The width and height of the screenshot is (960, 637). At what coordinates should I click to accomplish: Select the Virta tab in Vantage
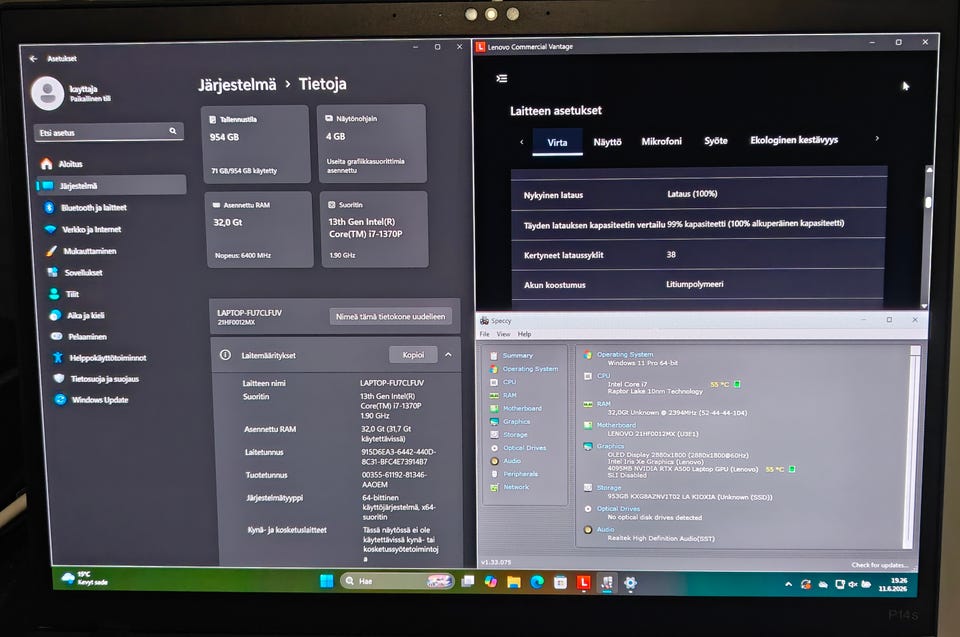click(557, 142)
